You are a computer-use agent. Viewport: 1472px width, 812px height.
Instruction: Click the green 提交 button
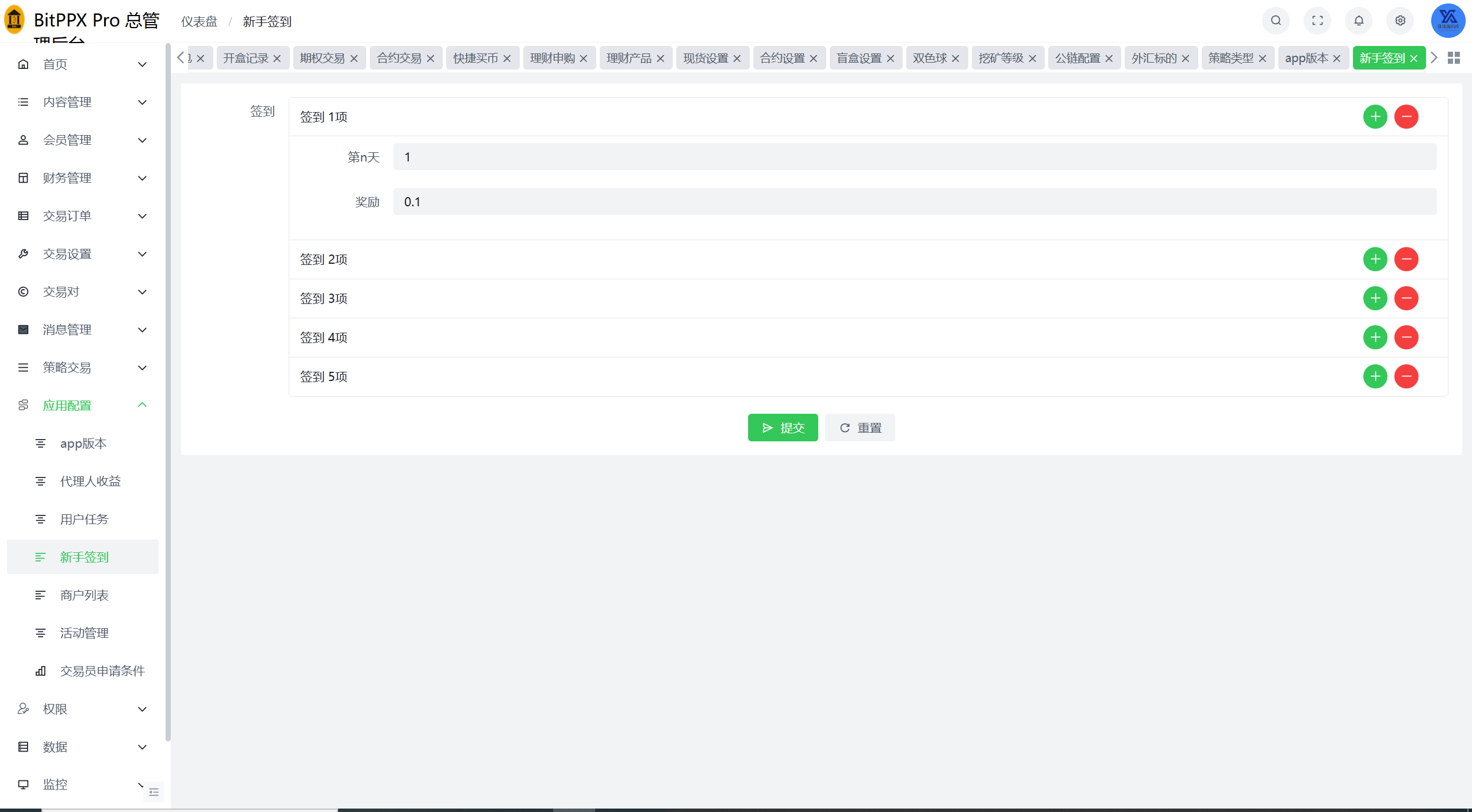[783, 428]
